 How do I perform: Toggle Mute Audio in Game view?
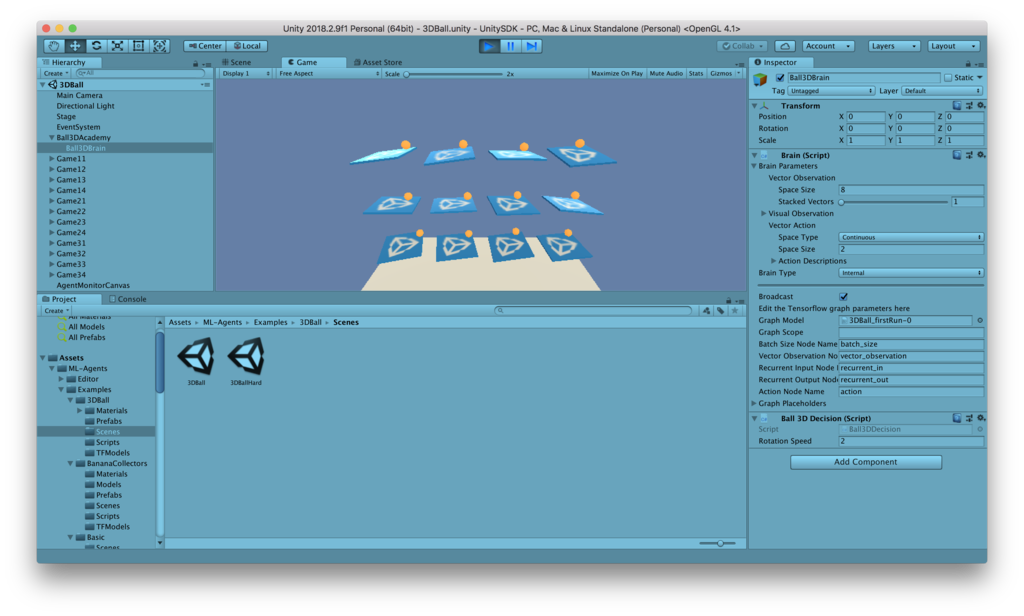tap(666, 74)
